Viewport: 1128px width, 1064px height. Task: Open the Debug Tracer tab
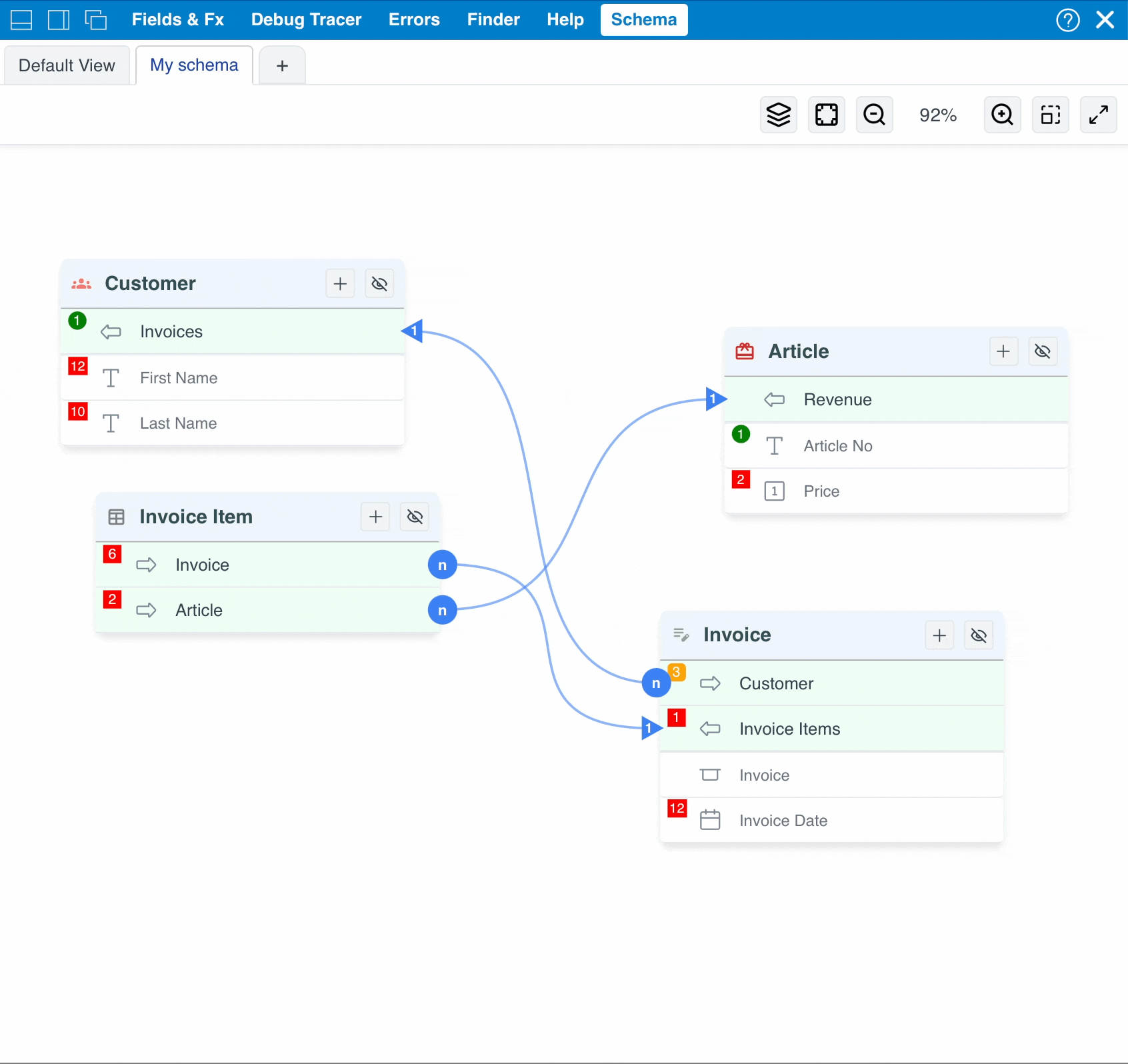pyautogui.click(x=307, y=20)
